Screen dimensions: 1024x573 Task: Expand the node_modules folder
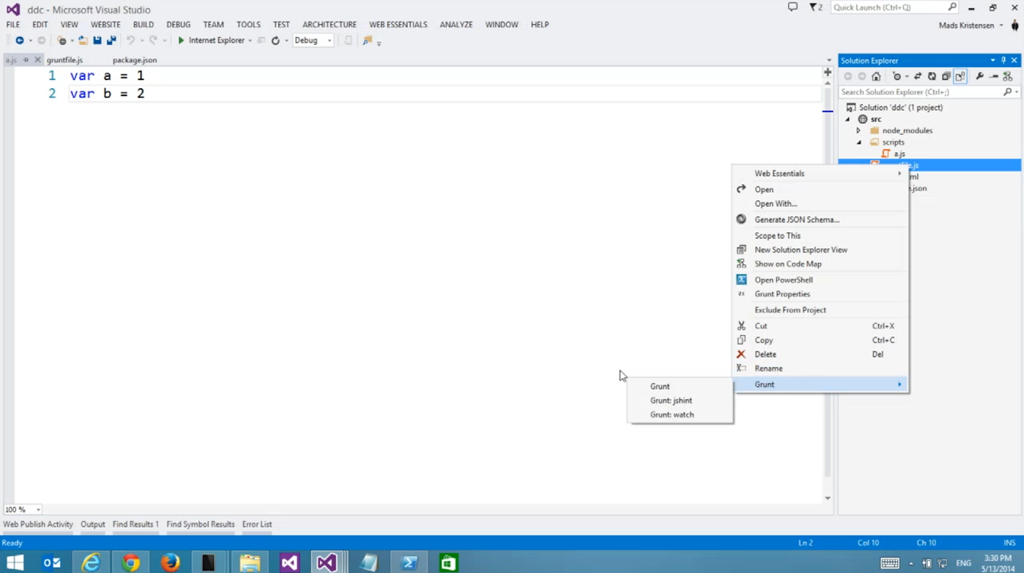tap(859, 131)
